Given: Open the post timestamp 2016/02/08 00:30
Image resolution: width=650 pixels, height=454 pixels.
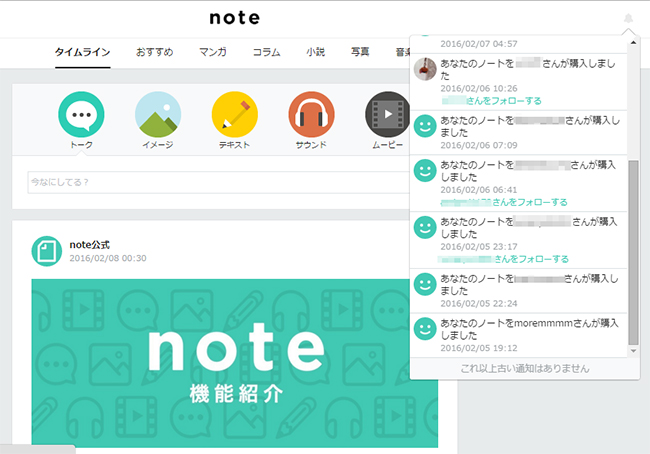Looking at the screenshot, I should tap(108, 258).
